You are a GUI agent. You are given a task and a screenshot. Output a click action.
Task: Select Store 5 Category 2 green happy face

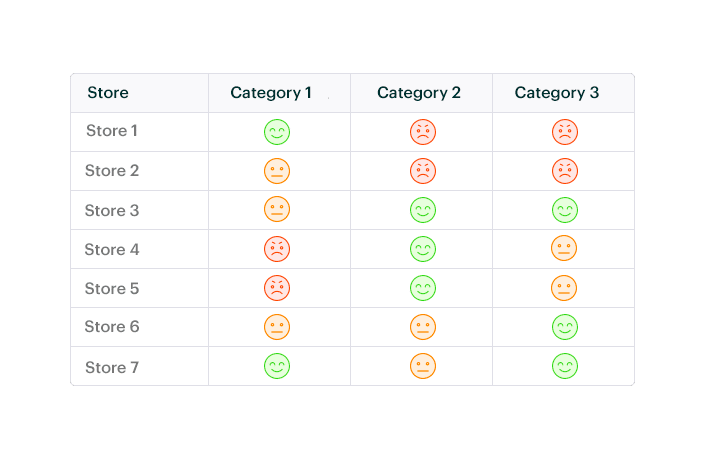pos(423,288)
